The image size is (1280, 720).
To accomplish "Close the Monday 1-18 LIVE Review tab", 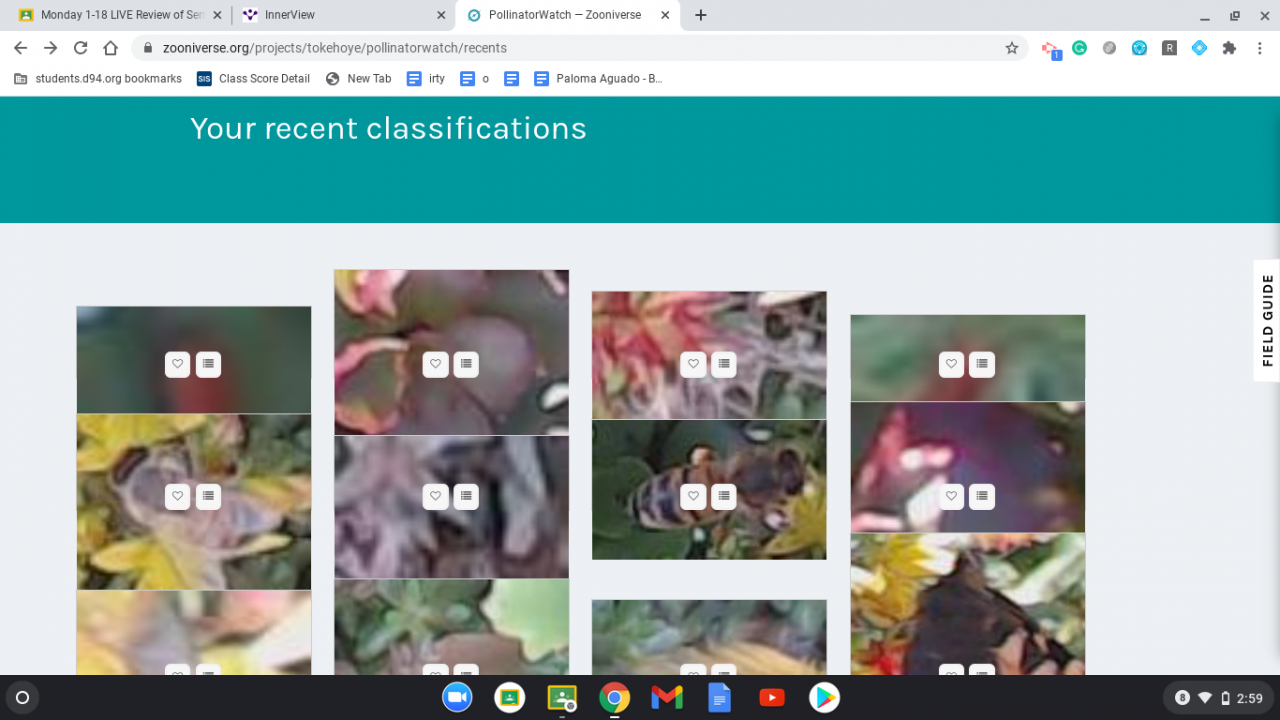I will (x=217, y=15).
